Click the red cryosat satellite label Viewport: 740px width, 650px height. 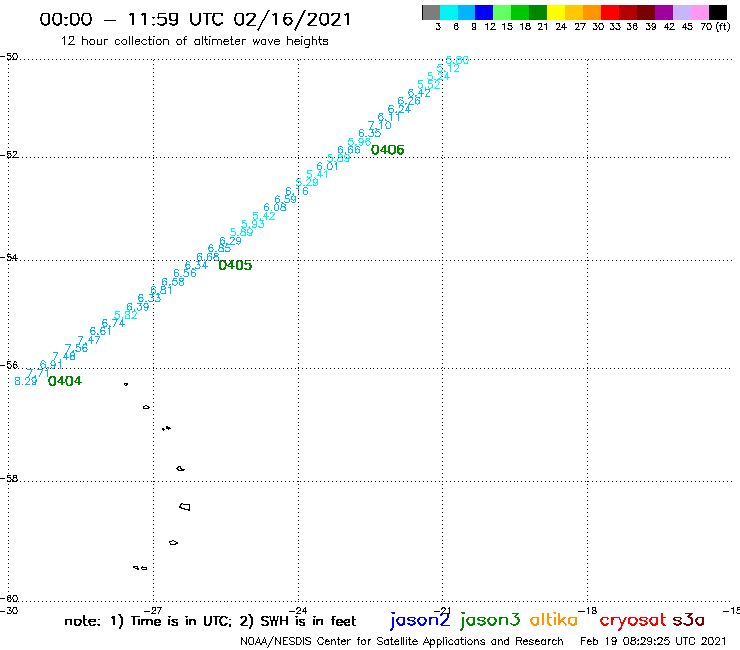[x=633, y=621]
